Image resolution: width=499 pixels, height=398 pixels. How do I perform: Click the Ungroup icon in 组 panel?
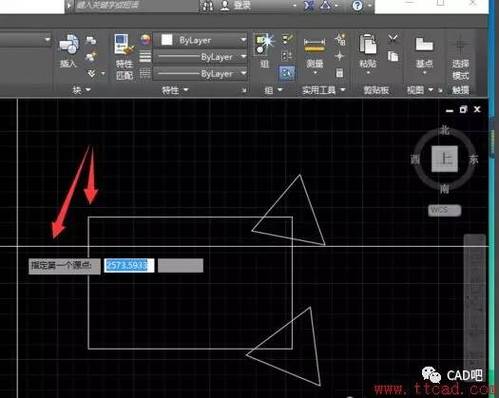click(x=287, y=39)
